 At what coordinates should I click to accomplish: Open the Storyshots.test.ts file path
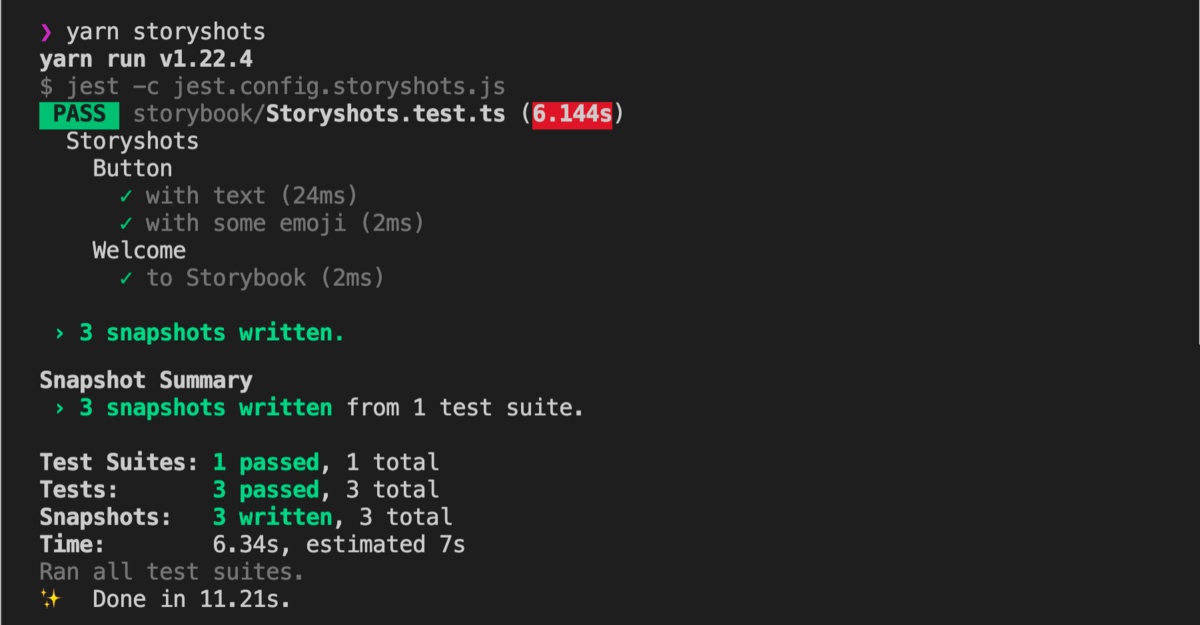(x=319, y=114)
